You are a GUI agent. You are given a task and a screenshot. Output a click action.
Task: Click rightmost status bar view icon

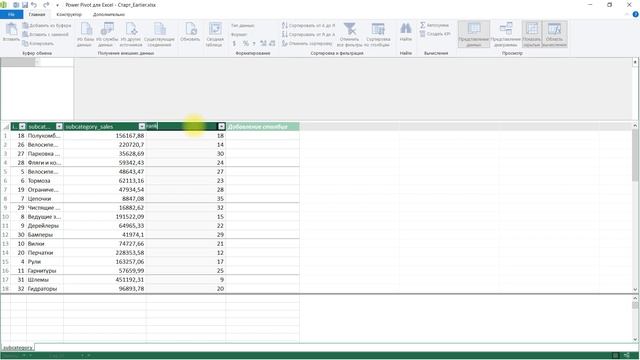(627, 356)
